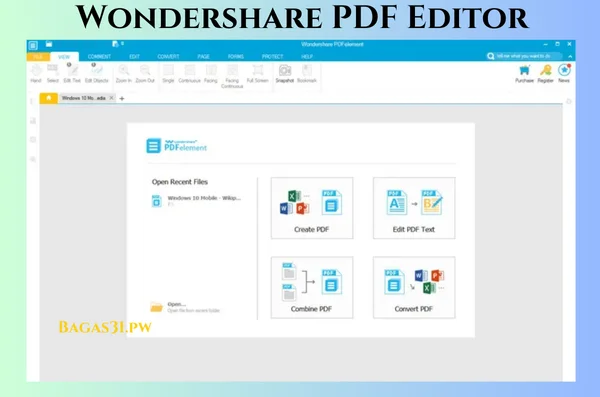Click the Edit PDF Text tile

414,208
